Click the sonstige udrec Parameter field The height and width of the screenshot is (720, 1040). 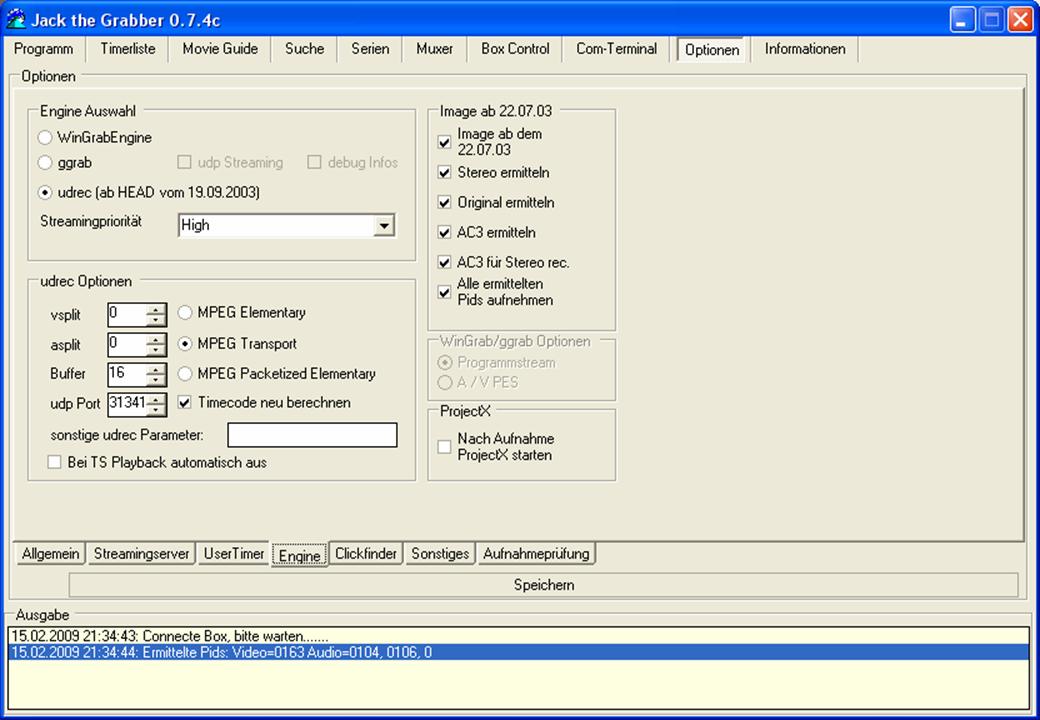click(312, 436)
